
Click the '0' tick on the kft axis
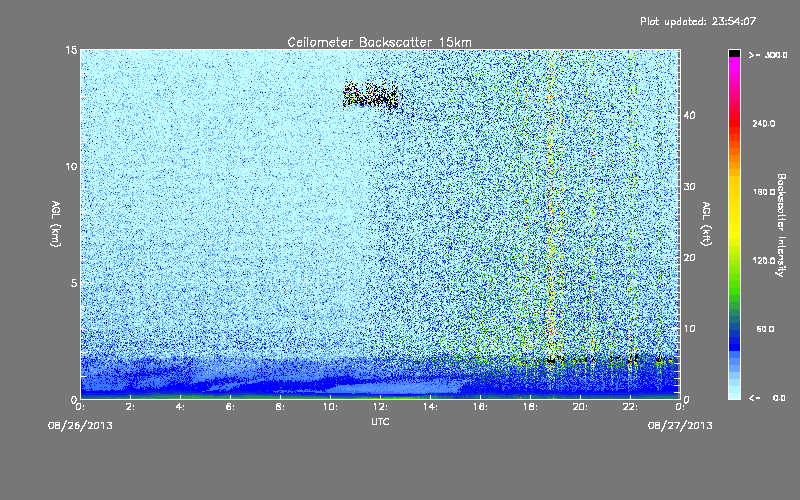(x=686, y=399)
